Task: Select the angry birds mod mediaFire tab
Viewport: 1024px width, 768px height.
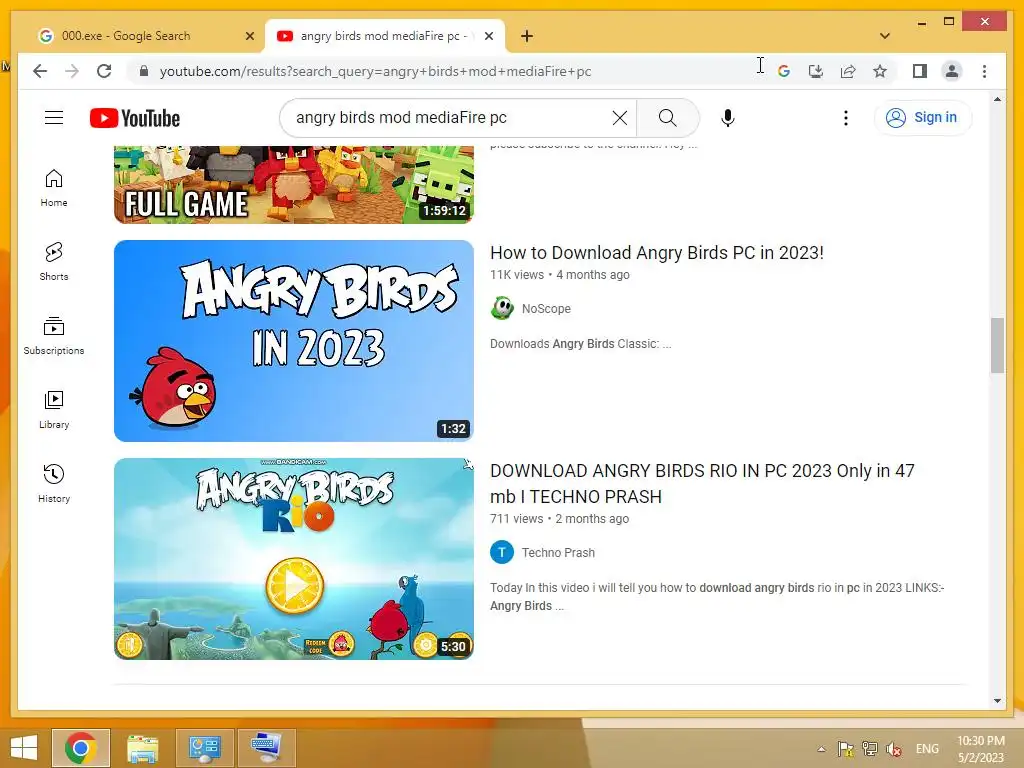Action: coord(385,36)
